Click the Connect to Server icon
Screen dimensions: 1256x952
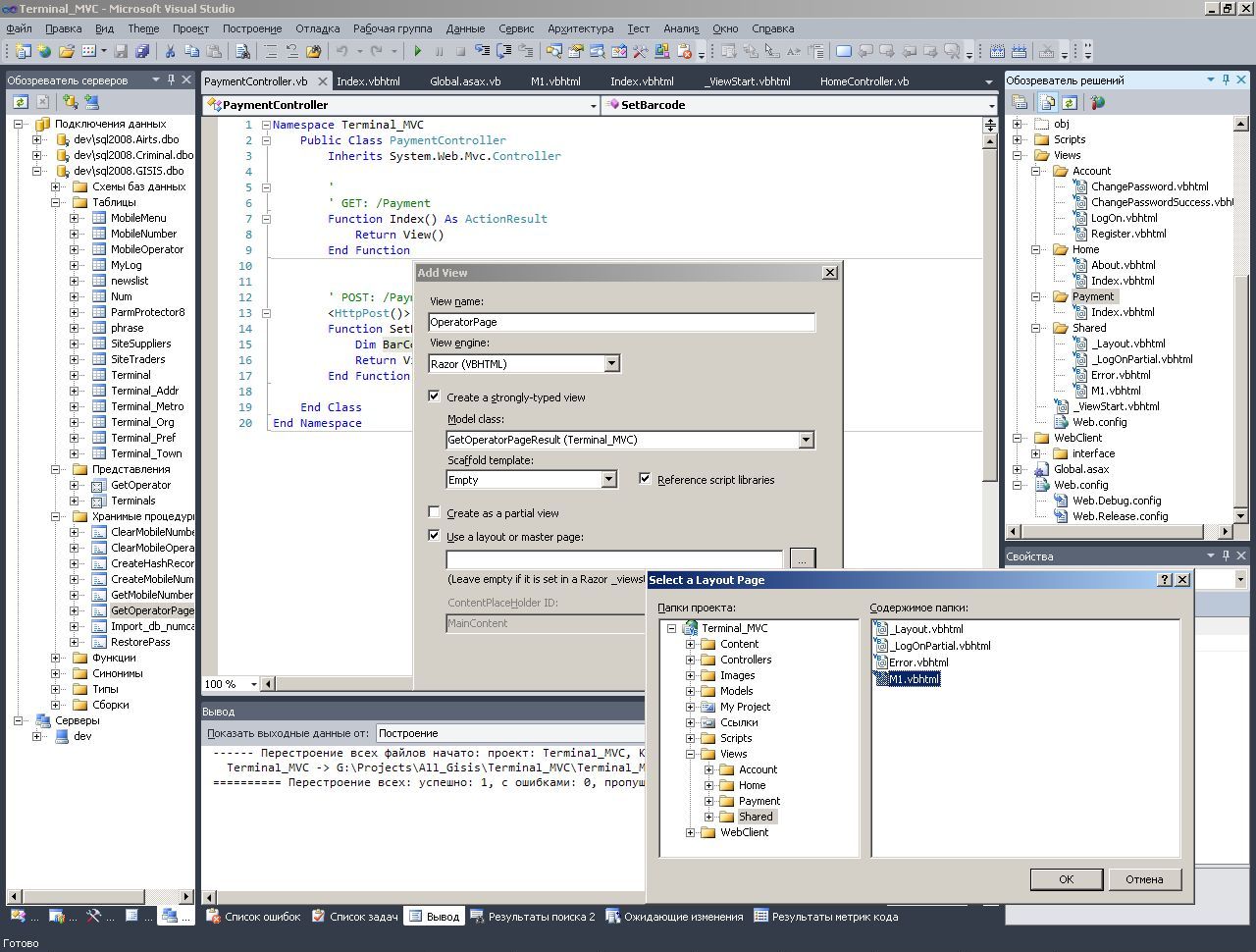[91, 101]
